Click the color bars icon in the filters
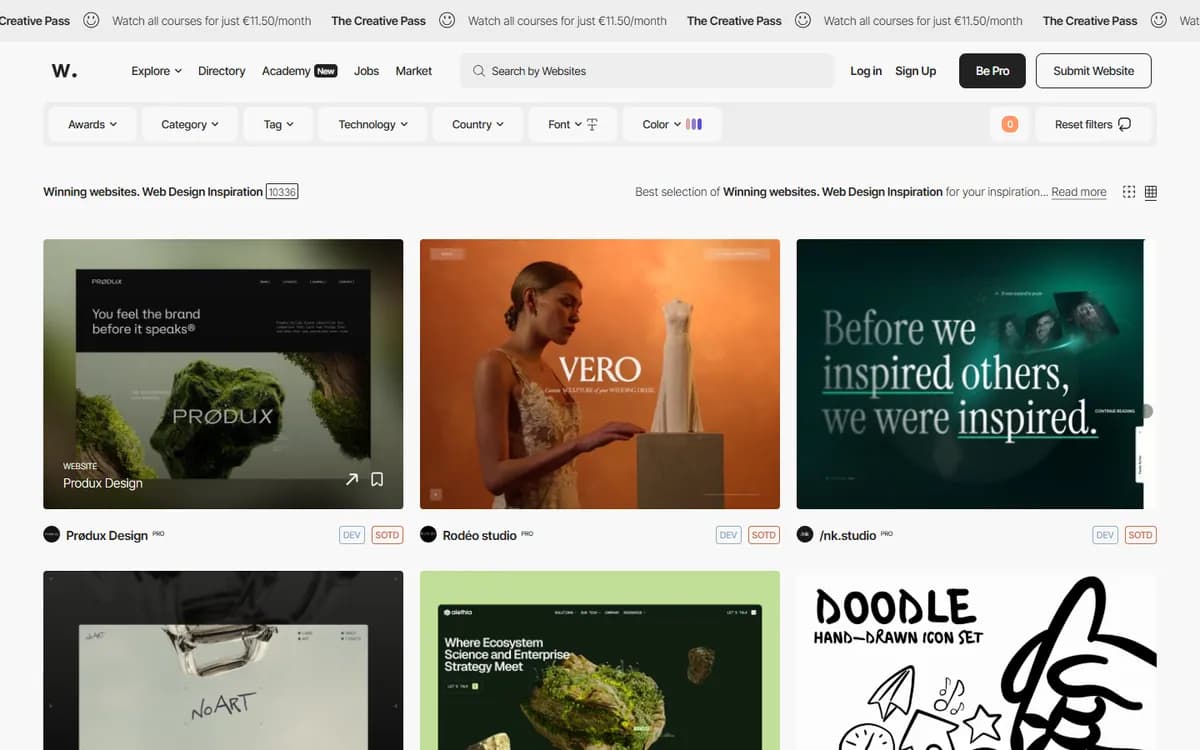Image resolution: width=1200 pixels, height=750 pixels. [x=694, y=125]
